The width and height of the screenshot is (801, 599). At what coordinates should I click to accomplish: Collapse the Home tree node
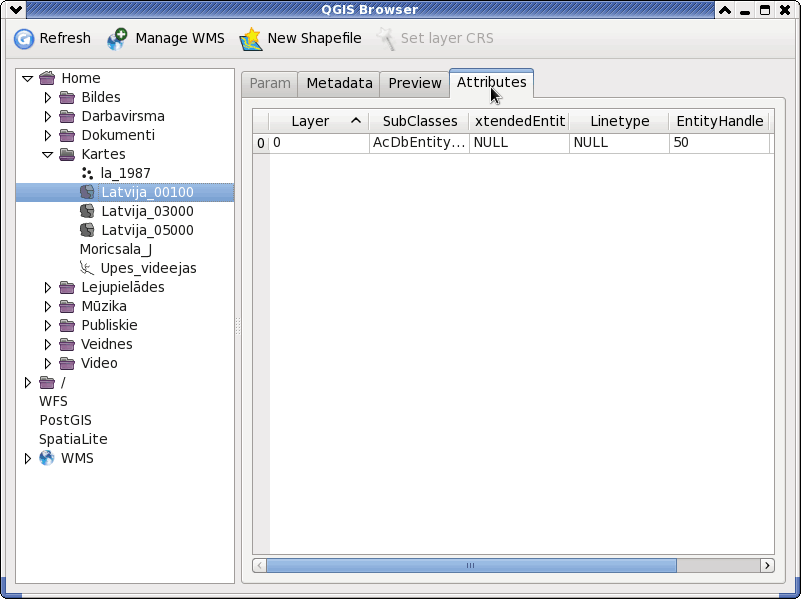tap(28, 79)
